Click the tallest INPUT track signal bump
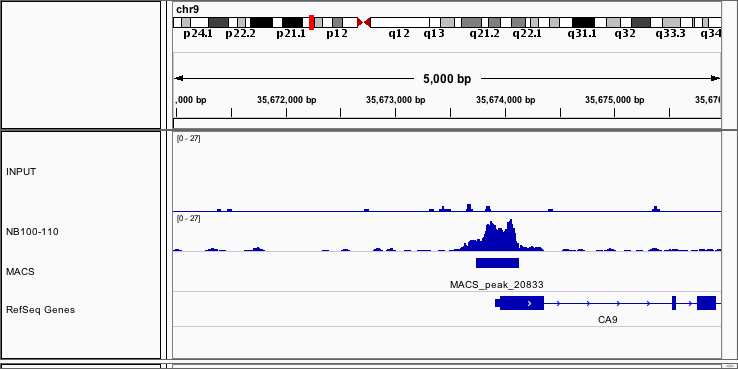 pyautogui.click(x=469, y=208)
